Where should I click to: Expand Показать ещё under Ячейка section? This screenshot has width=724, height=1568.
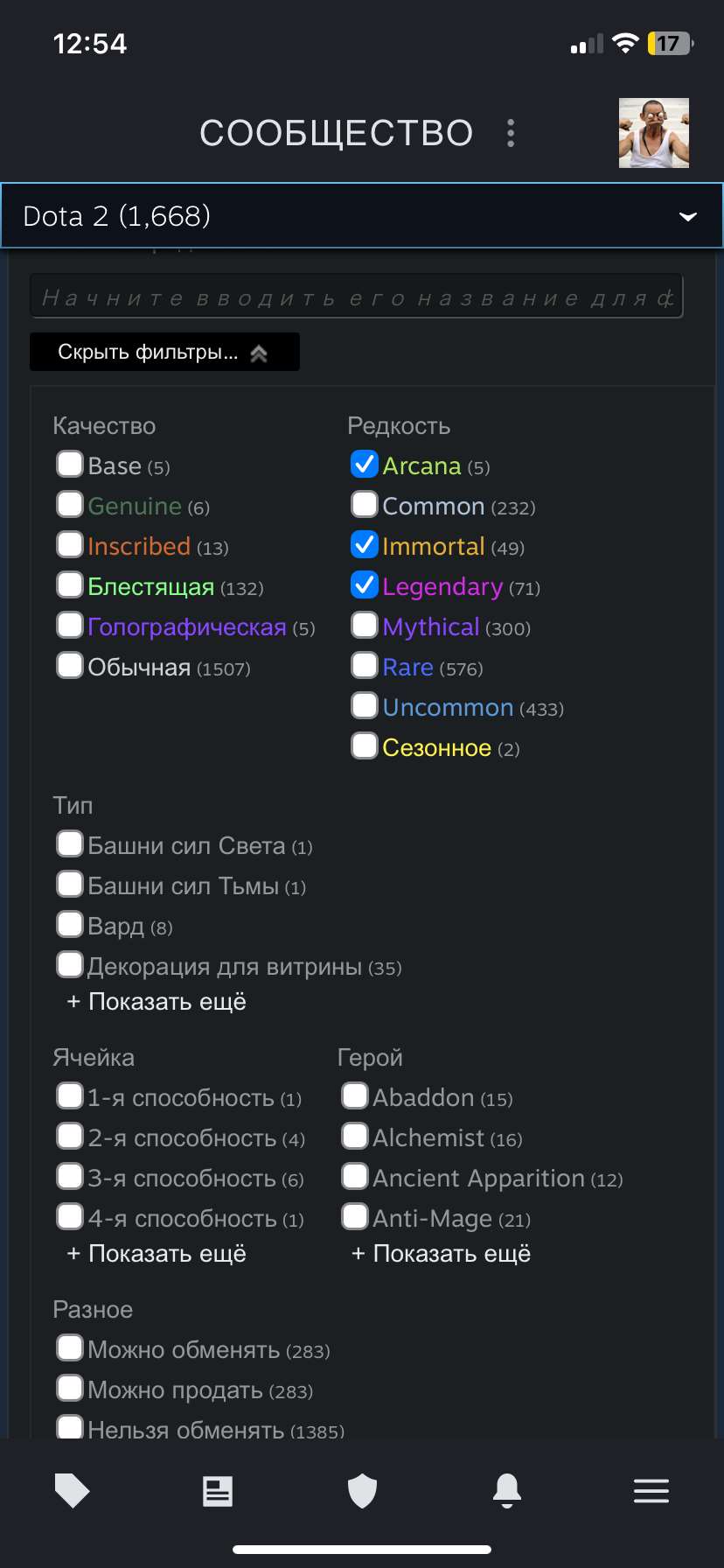[x=154, y=1253]
